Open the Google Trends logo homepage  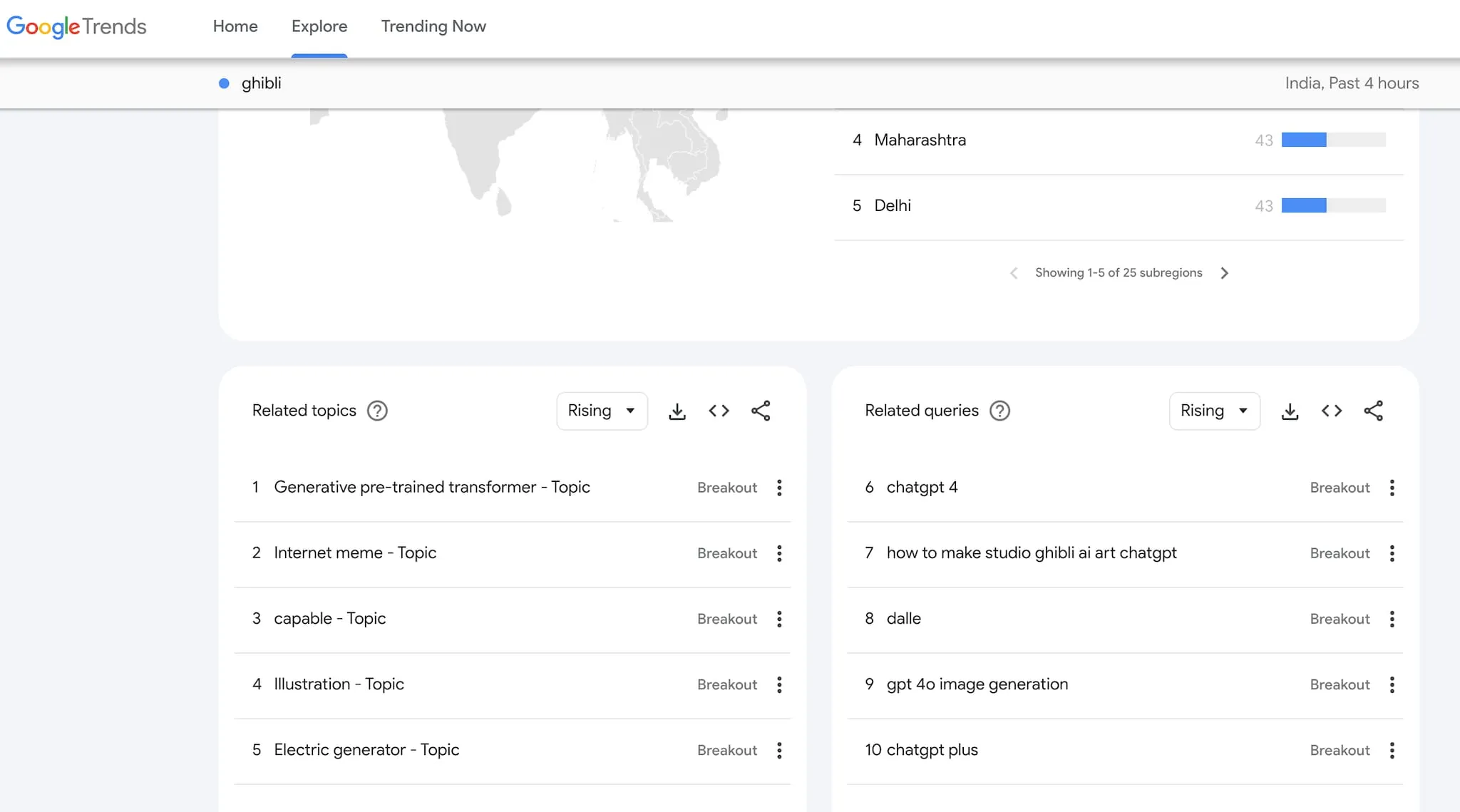click(76, 26)
